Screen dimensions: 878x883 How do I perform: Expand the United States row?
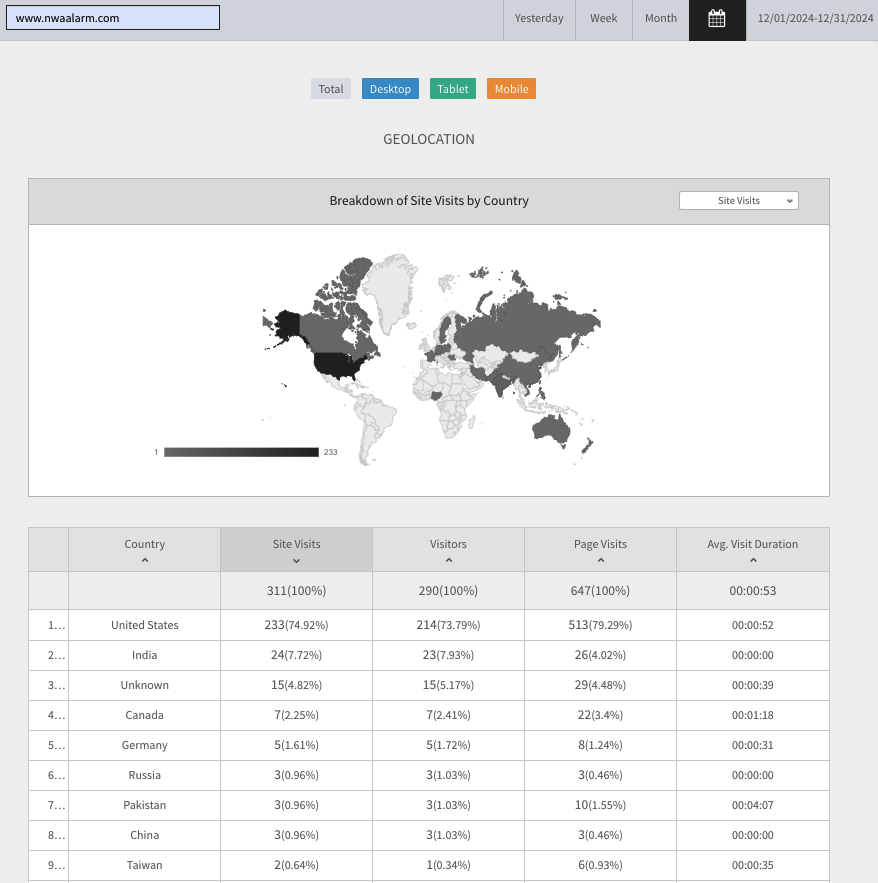[x=57, y=625]
